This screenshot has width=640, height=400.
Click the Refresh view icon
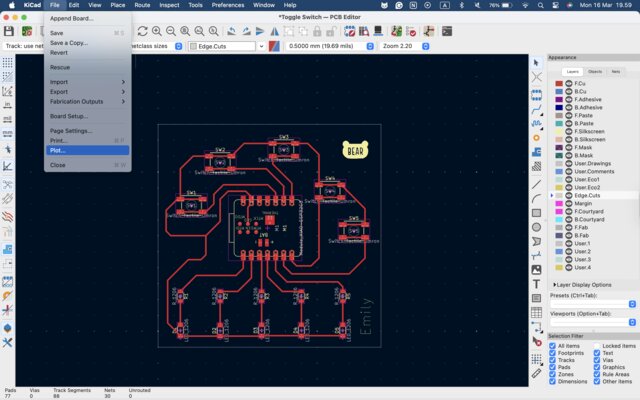coord(142,31)
